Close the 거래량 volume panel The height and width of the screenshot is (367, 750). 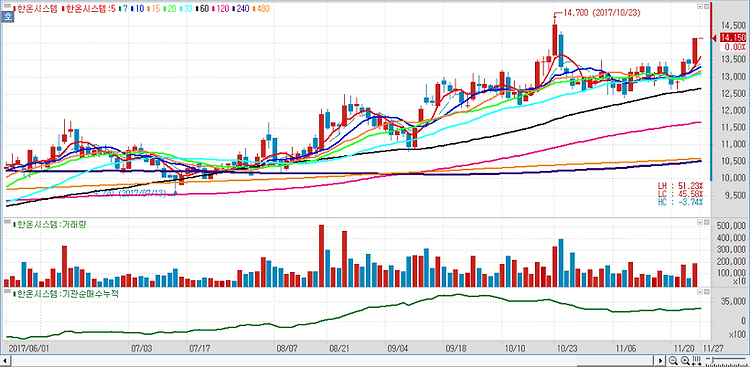coord(706,222)
